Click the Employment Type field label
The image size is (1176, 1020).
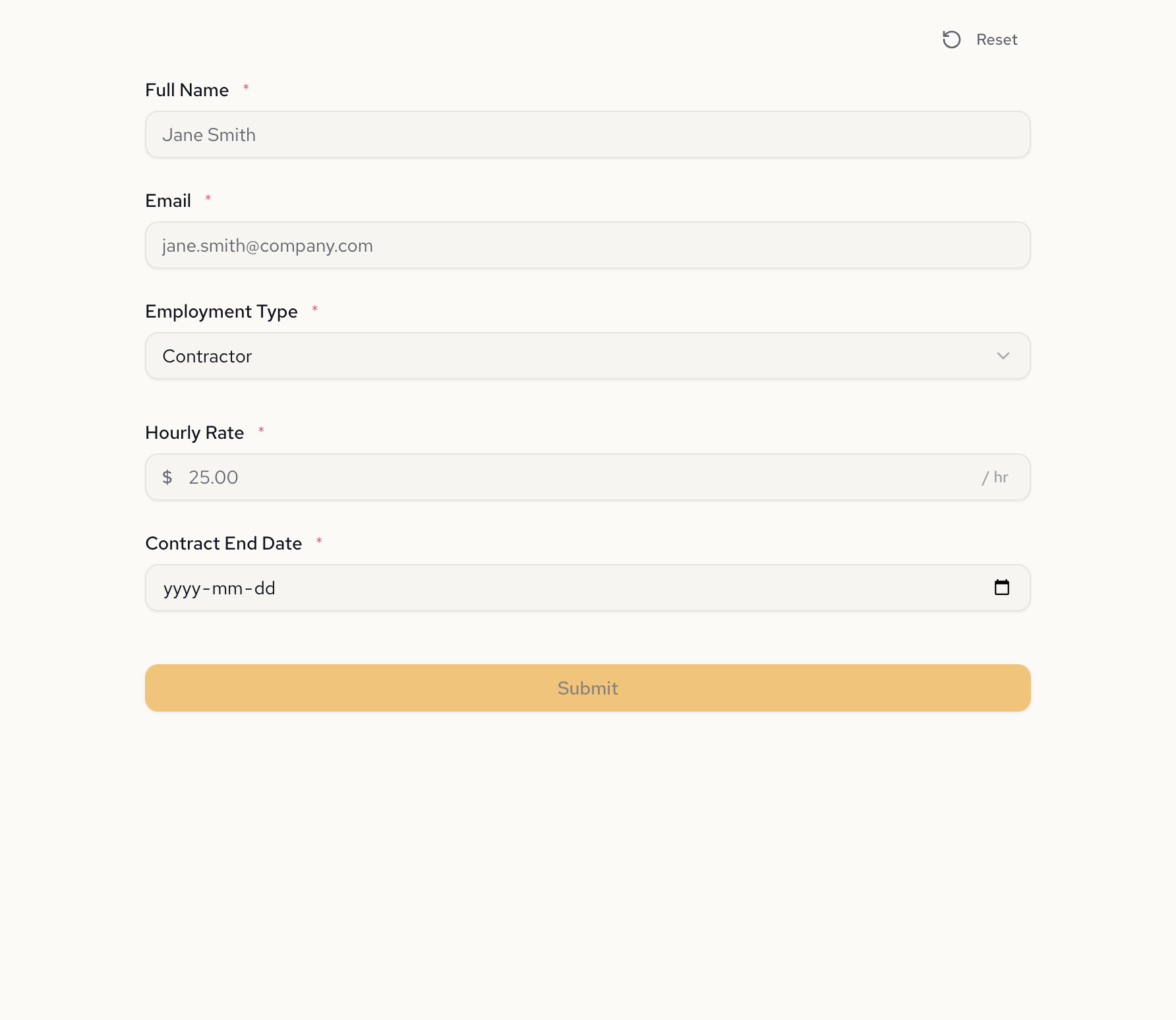(221, 311)
